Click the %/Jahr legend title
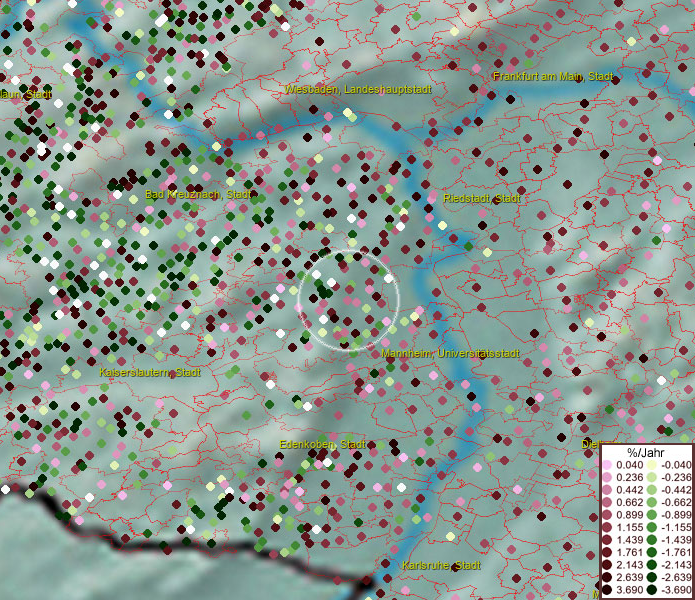The width and height of the screenshot is (695, 600). point(646,452)
